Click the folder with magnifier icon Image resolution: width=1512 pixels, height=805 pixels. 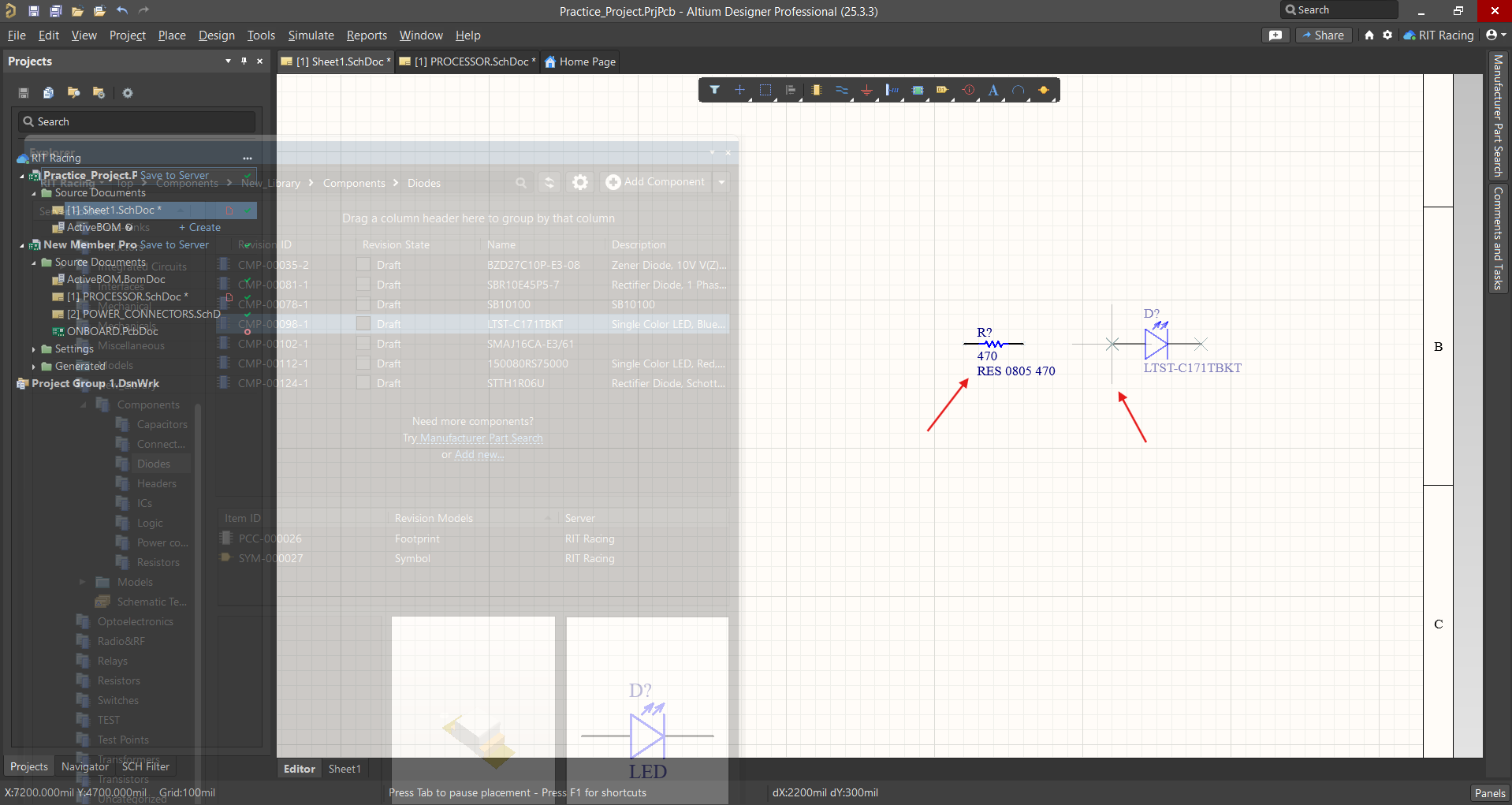tap(73, 93)
